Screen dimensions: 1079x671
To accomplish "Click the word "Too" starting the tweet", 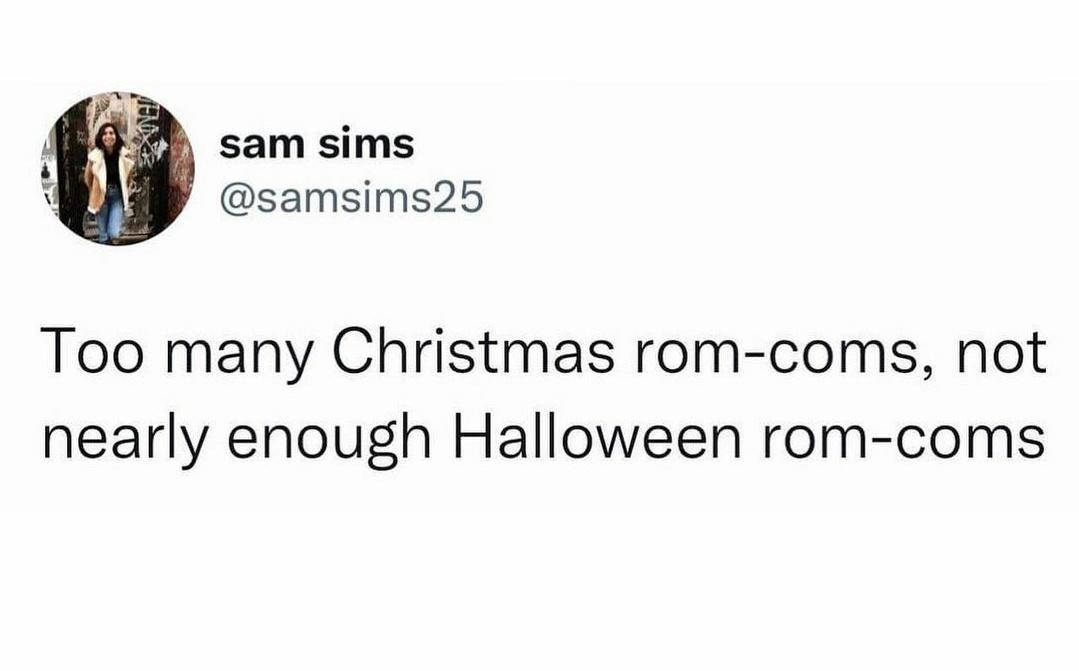I will pos(78,358).
